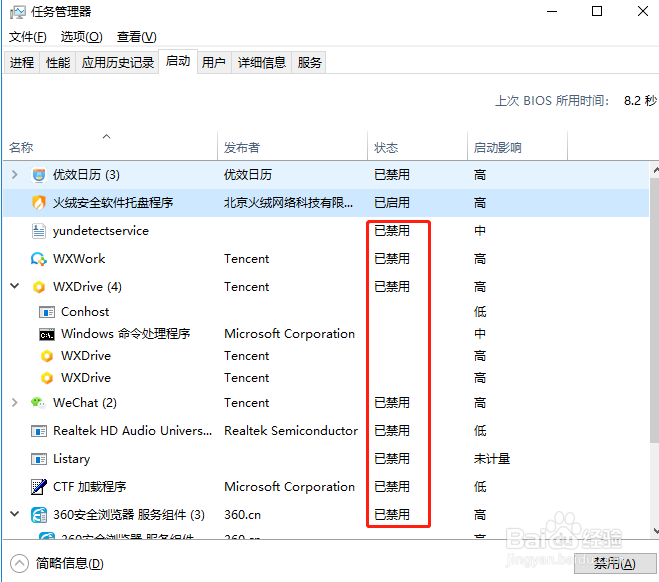Switch to the 应用历史记录 tab
The height and width of the screenshot is (582, 659).
(118, 63)
